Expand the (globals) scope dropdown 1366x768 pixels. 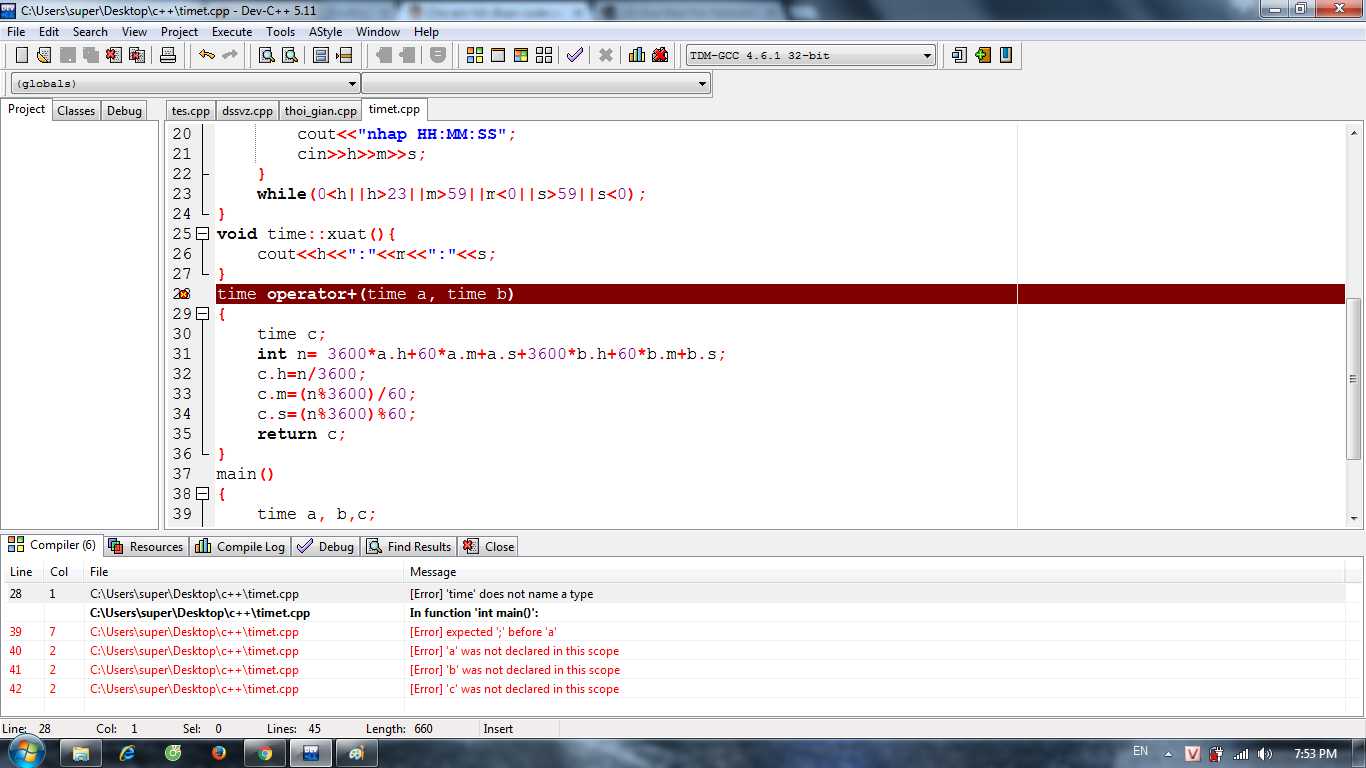352,84
